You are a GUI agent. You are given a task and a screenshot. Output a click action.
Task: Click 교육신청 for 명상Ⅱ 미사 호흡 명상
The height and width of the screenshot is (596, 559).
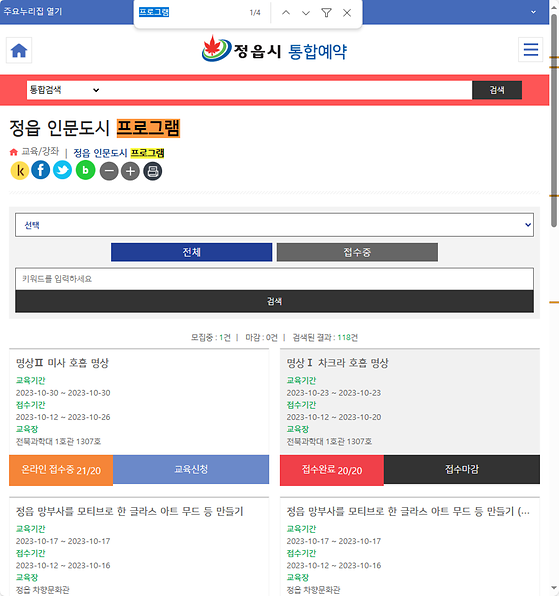191,469
